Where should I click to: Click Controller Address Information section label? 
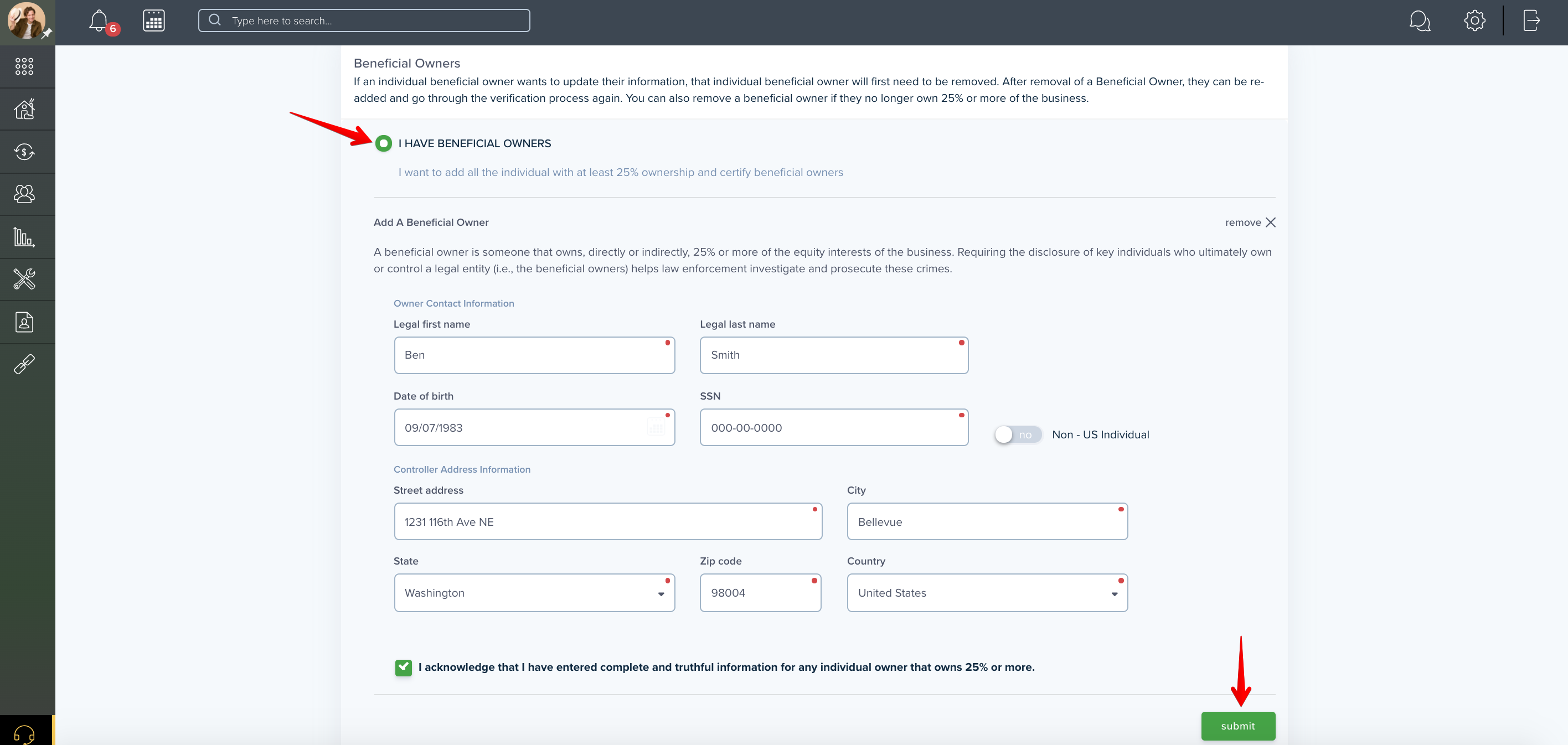pos(461,470)
